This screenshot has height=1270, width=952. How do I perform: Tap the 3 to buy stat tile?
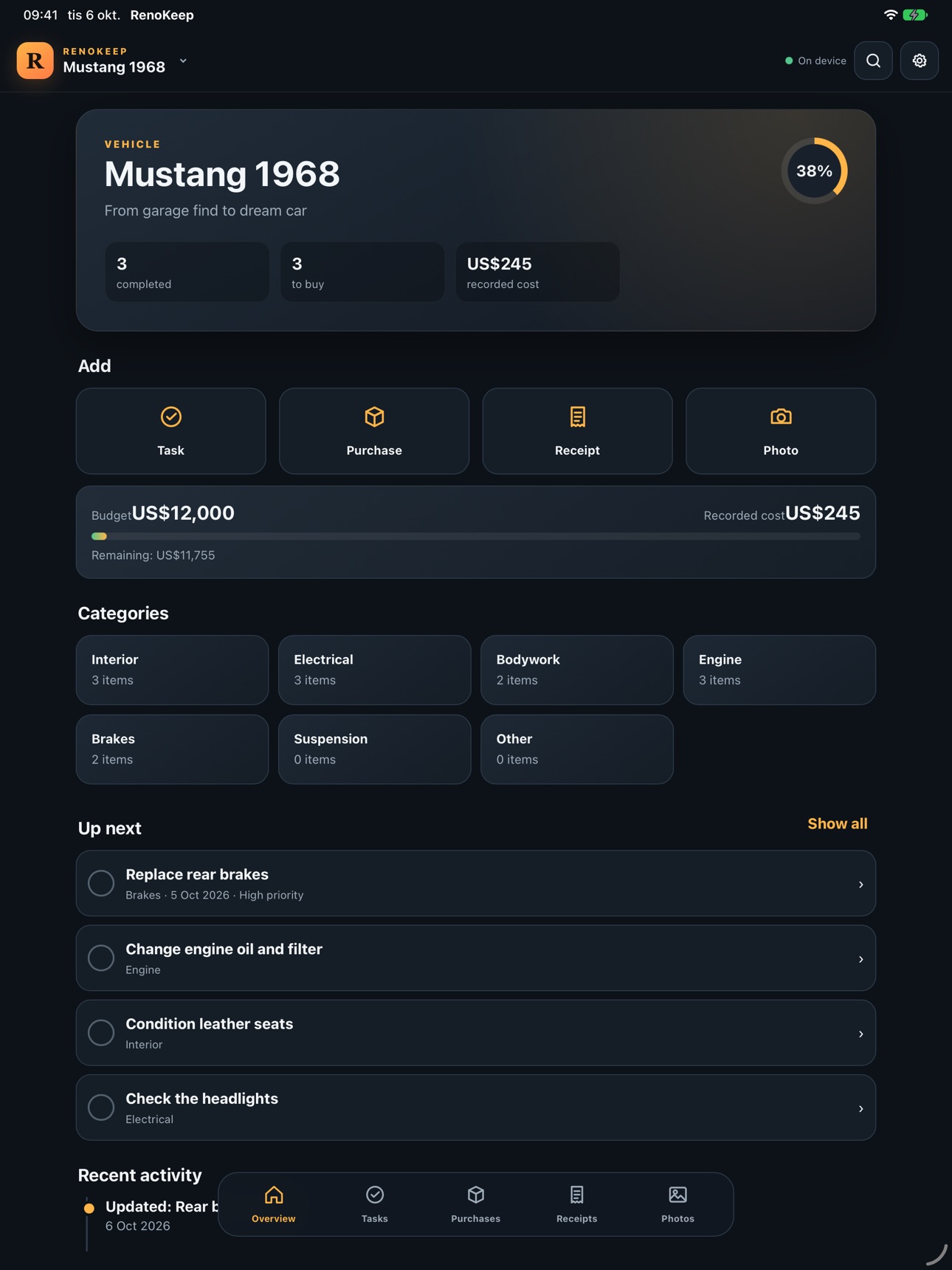pyautogui.click(x=362, y=272)
